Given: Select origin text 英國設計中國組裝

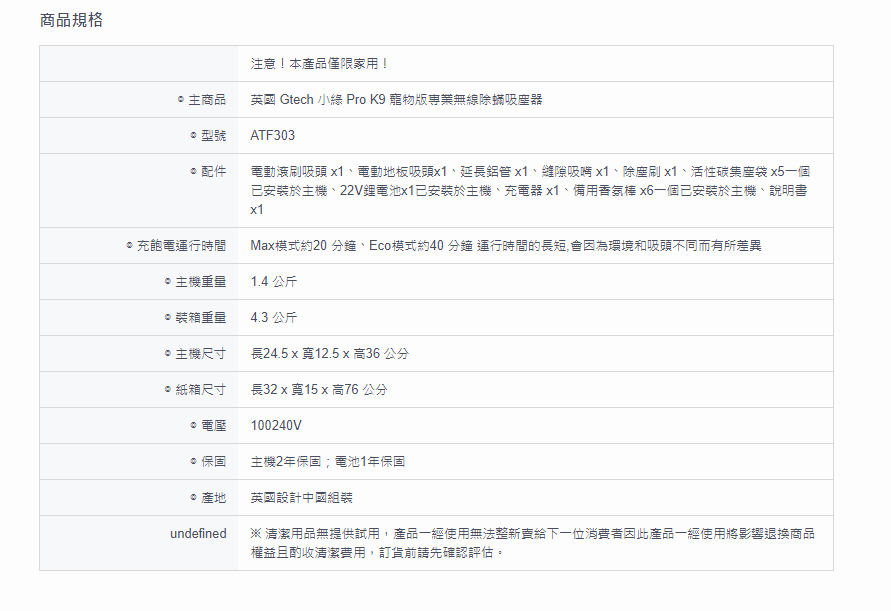Looking at the screenshot, I should click(x=301, y=498).
